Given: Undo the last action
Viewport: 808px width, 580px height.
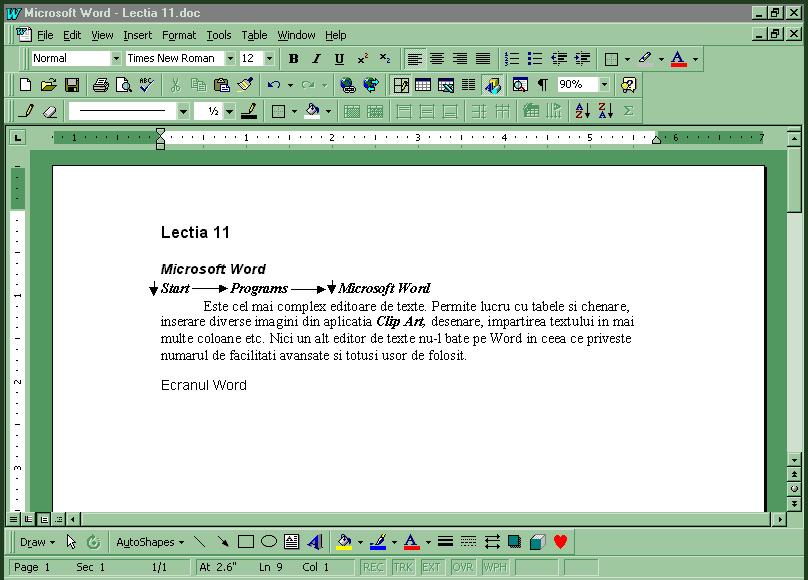Looking at the screenshot, I should point(274,84).
